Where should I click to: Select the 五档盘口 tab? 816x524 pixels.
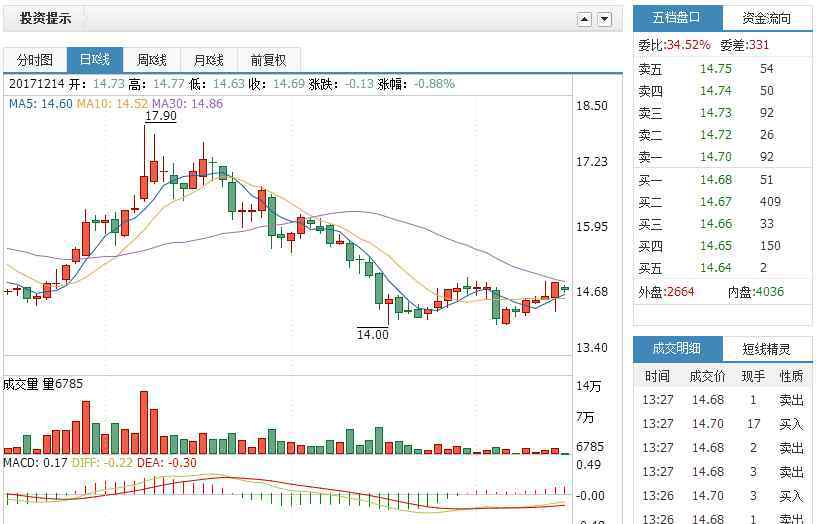(x=677, y=18)
